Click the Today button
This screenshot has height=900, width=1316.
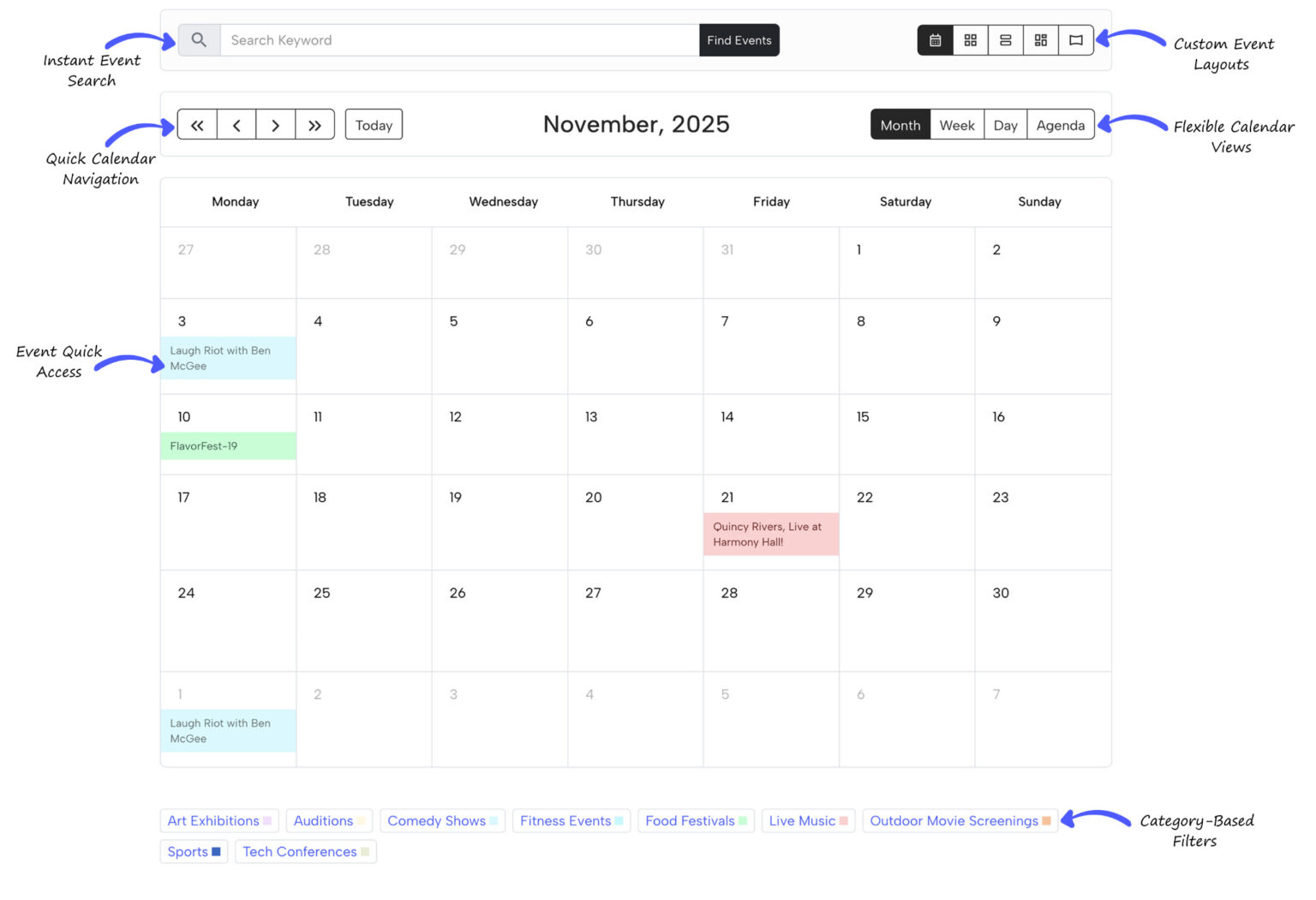(x=374, y=124)
